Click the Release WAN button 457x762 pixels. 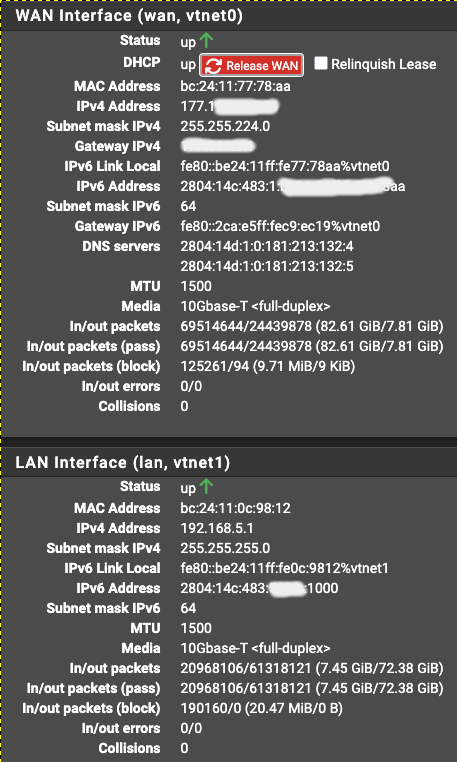(252, 65)
